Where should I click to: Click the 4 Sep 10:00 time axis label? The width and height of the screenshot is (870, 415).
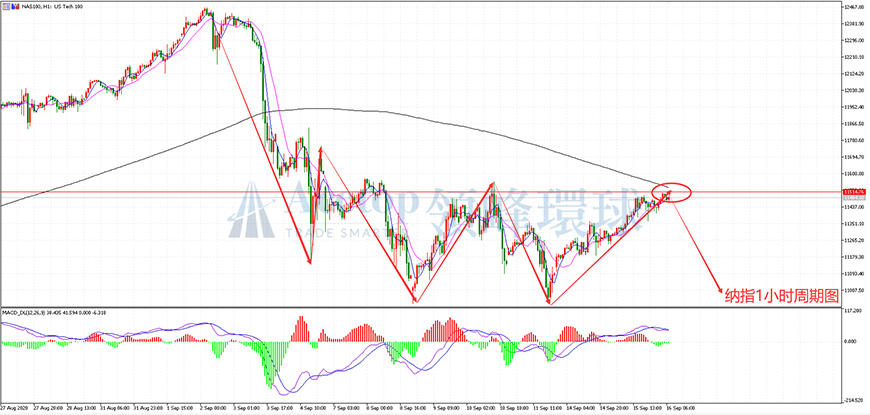pyautogui.click(x=311, y=406)
